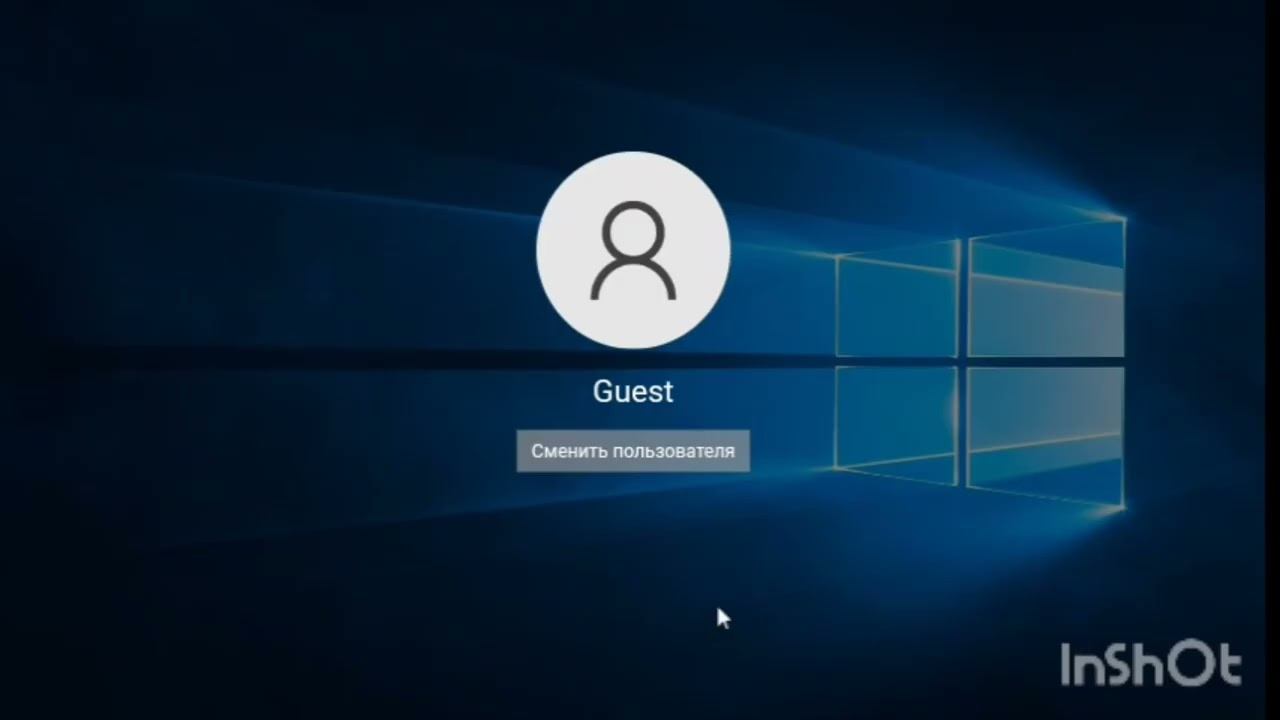Select the Guest account name
1280x720 pixels.
[x=633, y=392]
